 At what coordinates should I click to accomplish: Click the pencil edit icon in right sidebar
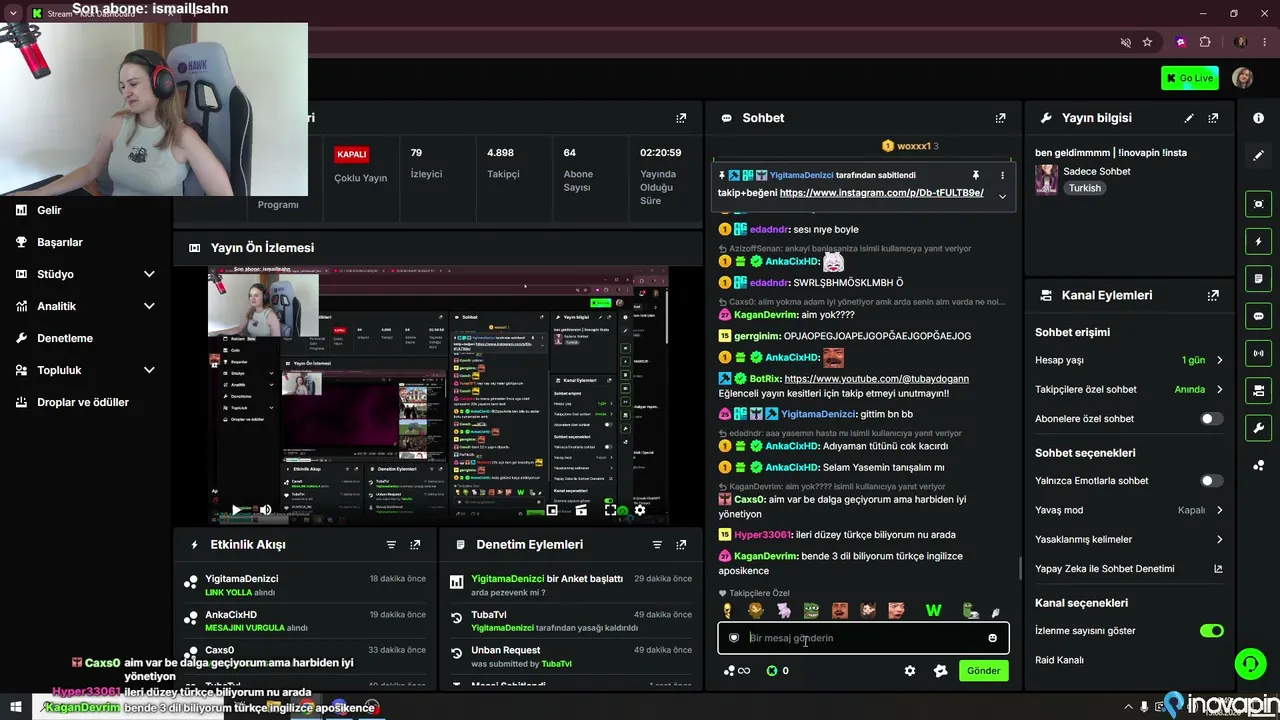click(x=1258, y=155)
